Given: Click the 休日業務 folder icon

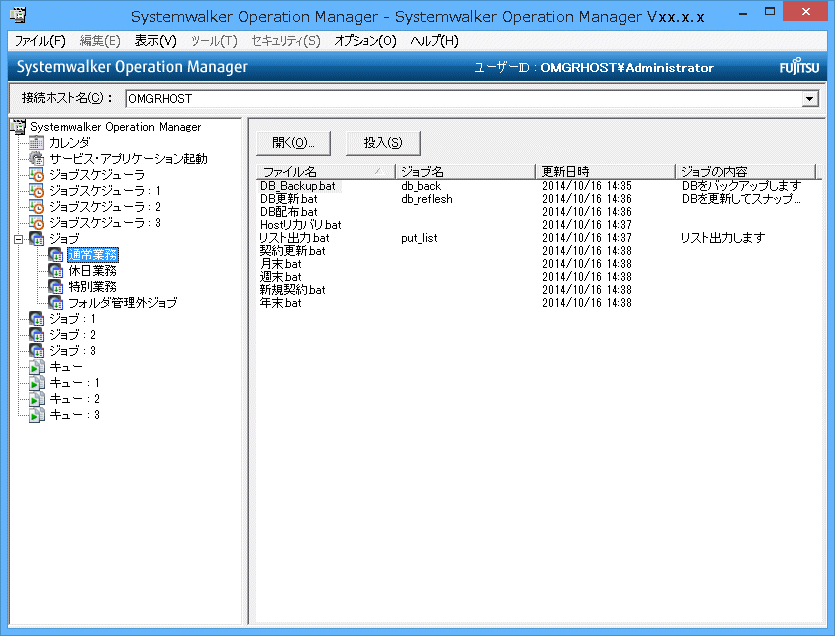Looking at the screenshot, I should click(56, 271).
